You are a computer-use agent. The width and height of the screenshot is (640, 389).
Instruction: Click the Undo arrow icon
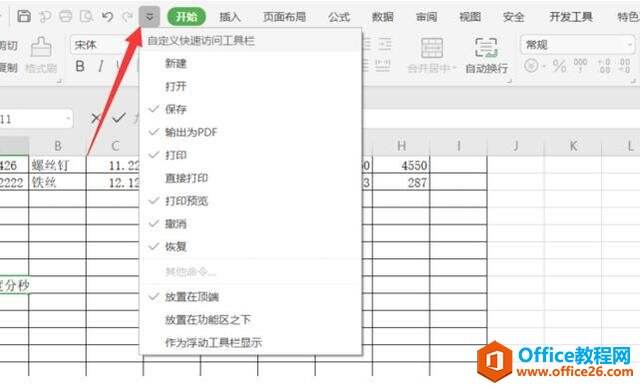point(107,16)
